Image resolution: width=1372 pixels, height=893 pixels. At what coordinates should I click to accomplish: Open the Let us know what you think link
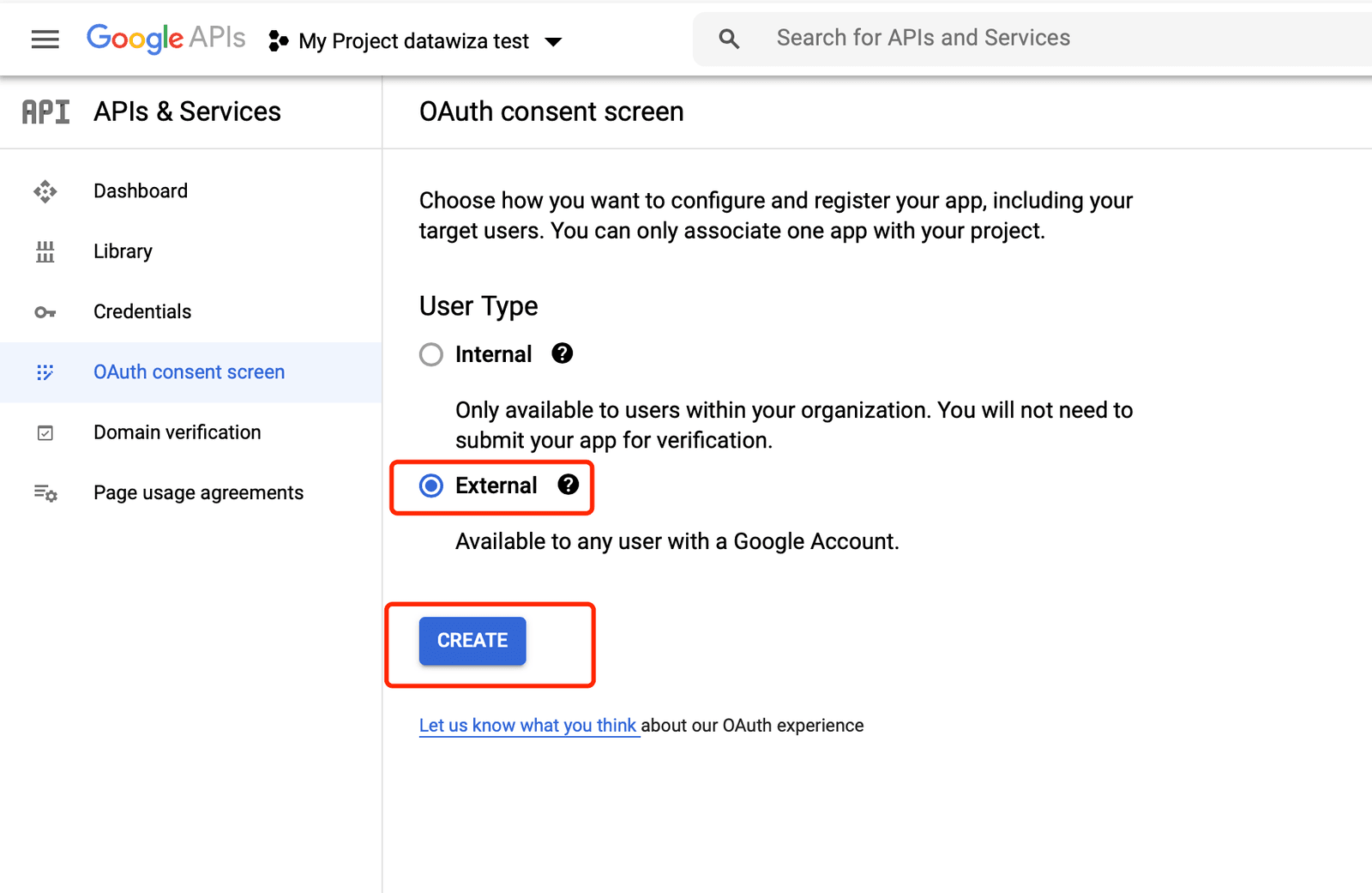[528, 725]
